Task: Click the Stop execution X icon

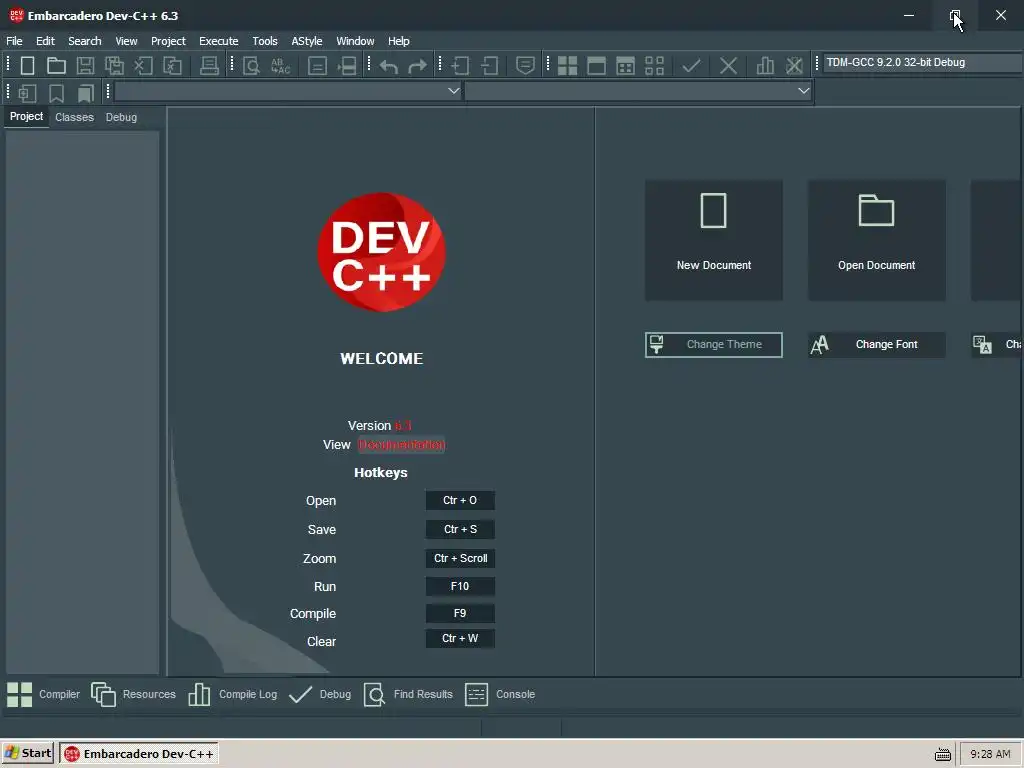Action: [x=728, y=65]
